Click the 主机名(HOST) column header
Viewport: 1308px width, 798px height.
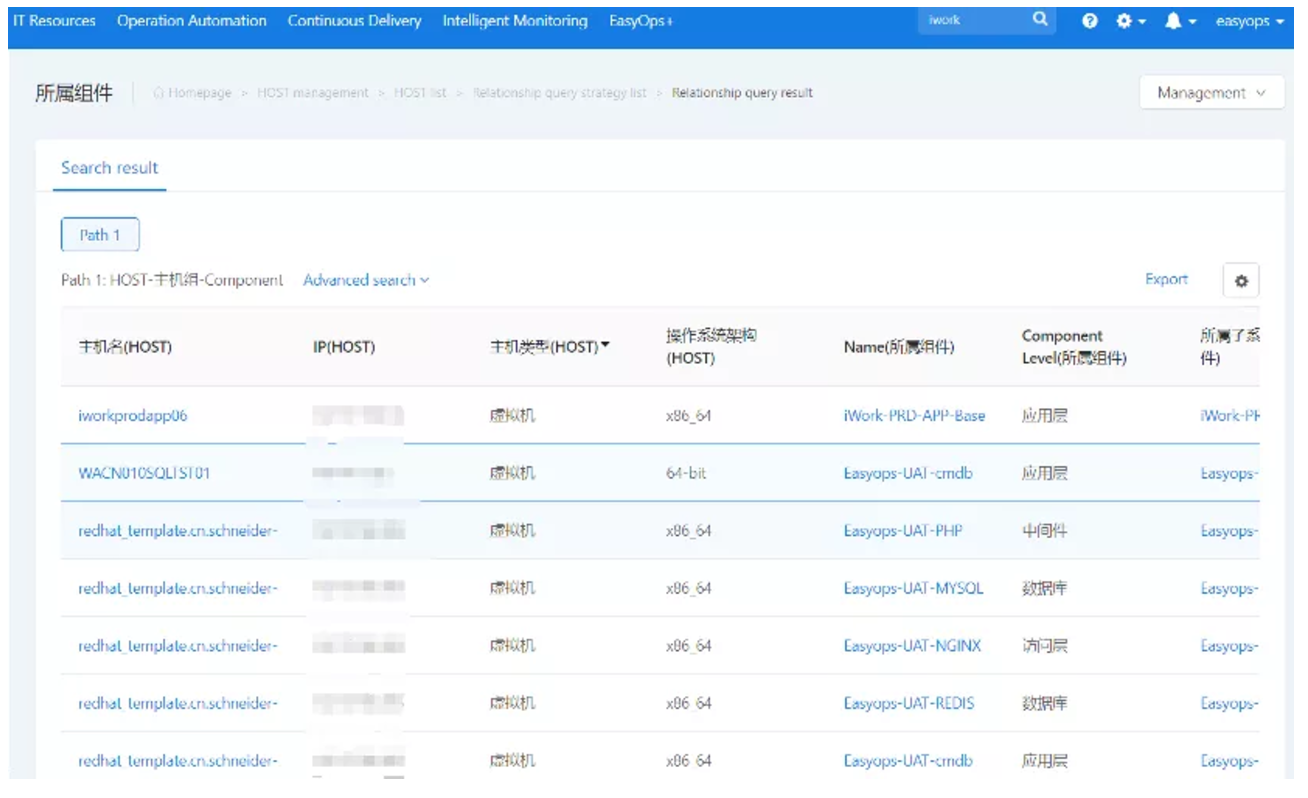tap(125, 347)
